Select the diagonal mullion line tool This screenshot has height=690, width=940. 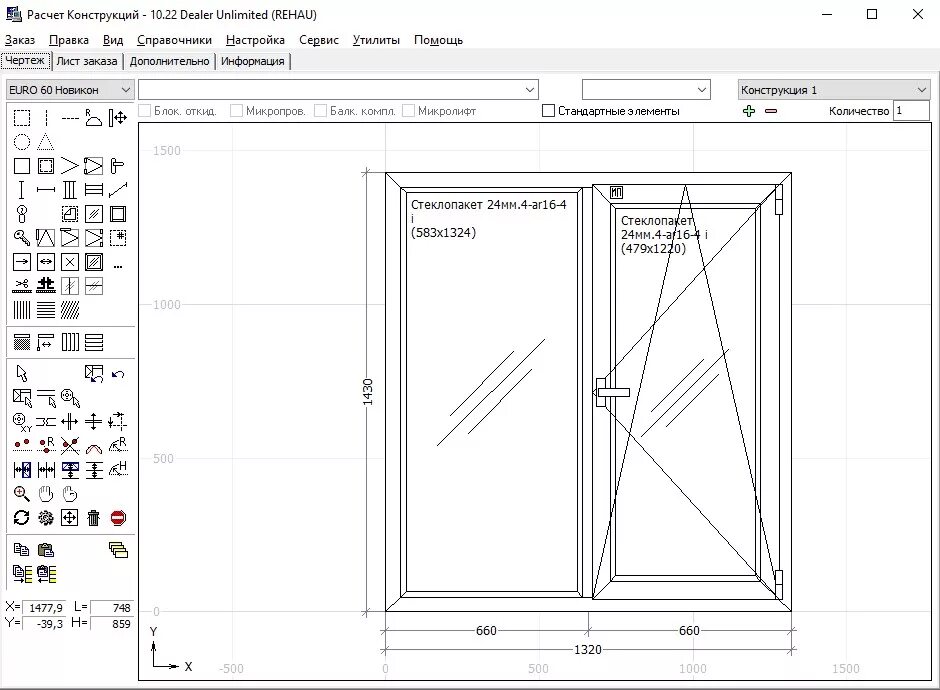click(x=118, y=190)
